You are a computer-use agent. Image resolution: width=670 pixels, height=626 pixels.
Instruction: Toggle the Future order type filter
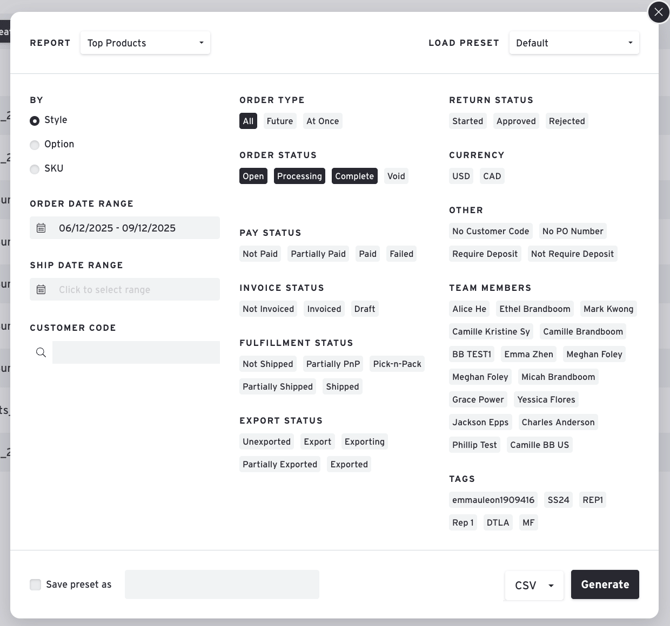coord(280,121)
